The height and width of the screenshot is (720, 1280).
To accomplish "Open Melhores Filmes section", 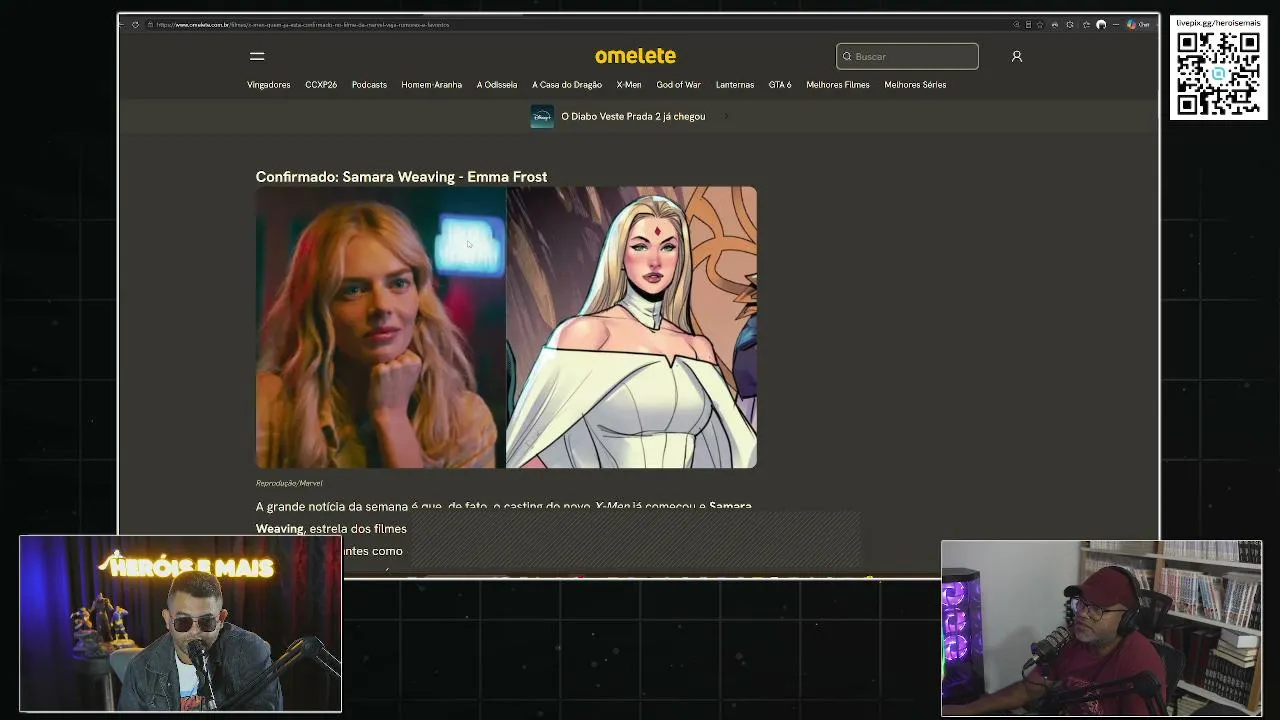I will coord(838,85).
